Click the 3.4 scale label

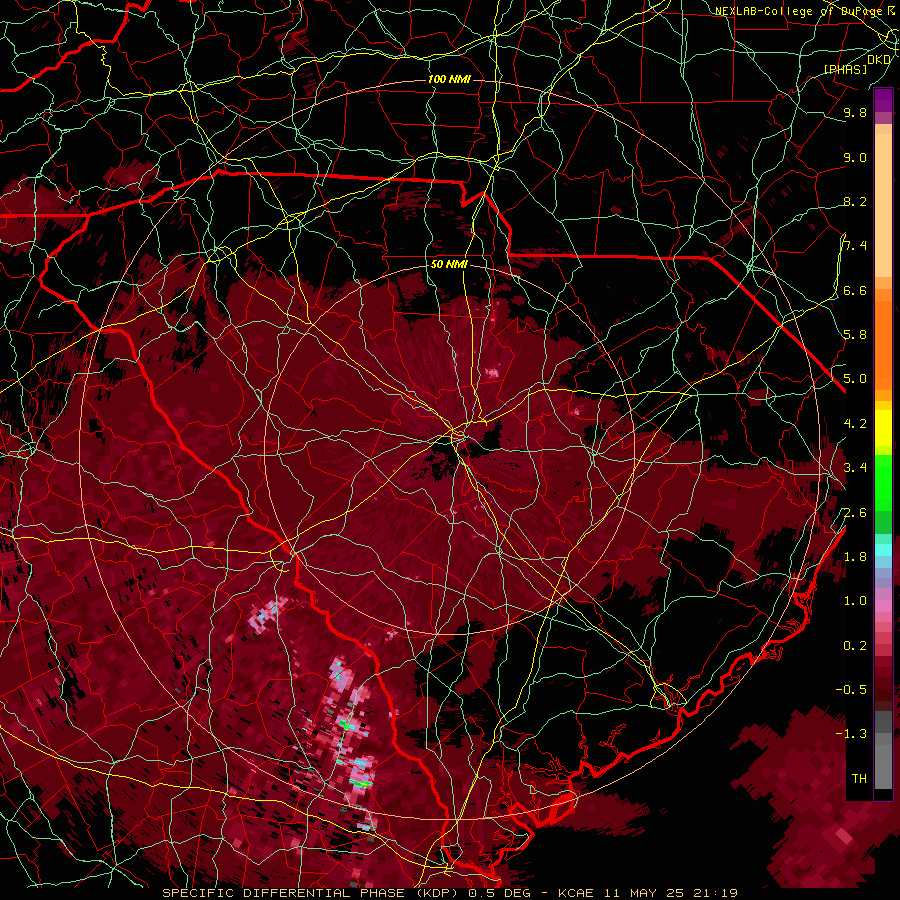855,468
